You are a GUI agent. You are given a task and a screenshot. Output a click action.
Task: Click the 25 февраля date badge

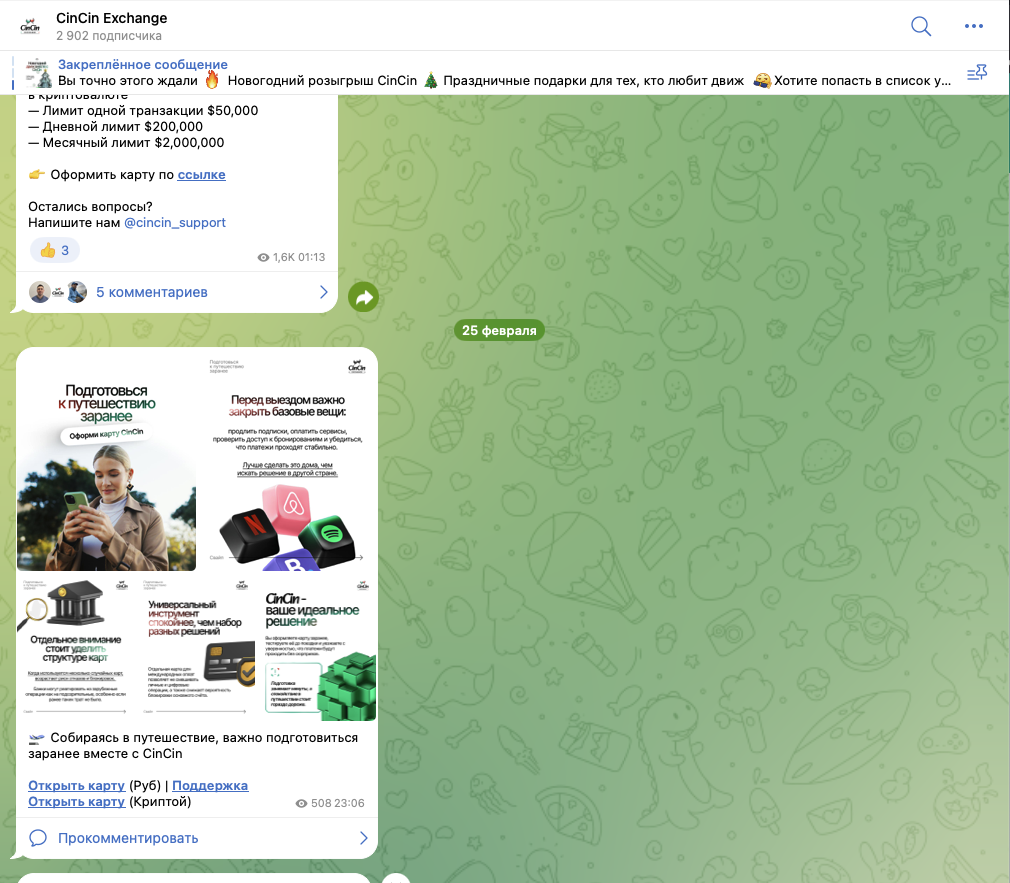tap(499, 329)
